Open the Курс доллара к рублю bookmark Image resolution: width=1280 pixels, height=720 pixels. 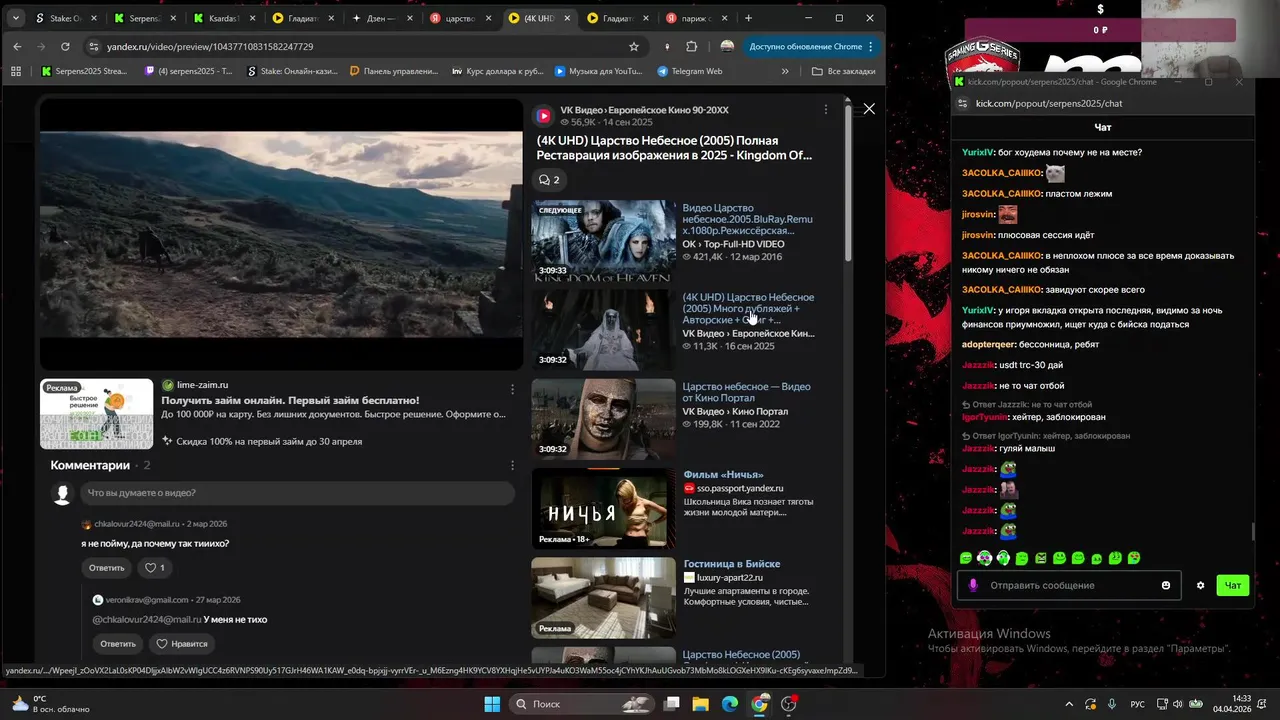[x=498, y=71]
